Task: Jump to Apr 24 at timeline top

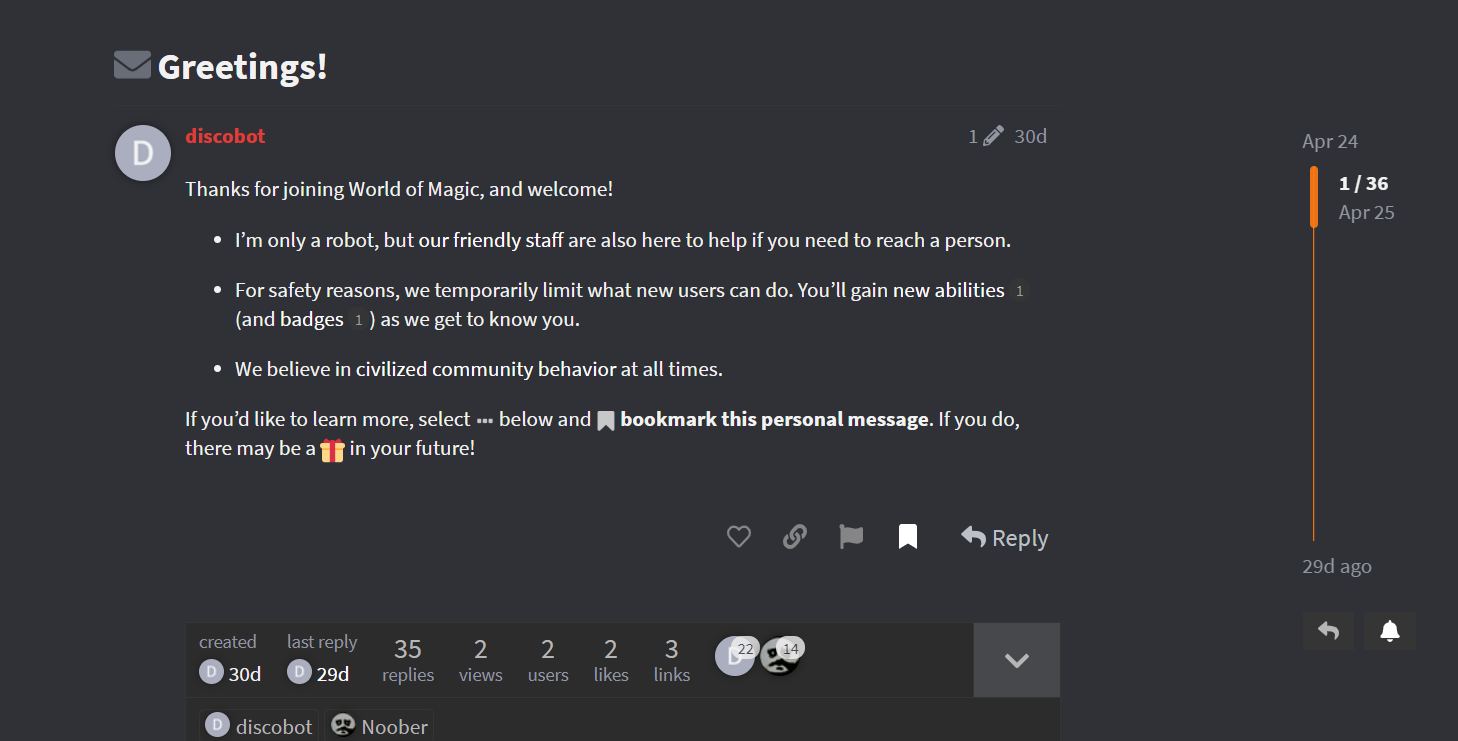Action: 1330,141
